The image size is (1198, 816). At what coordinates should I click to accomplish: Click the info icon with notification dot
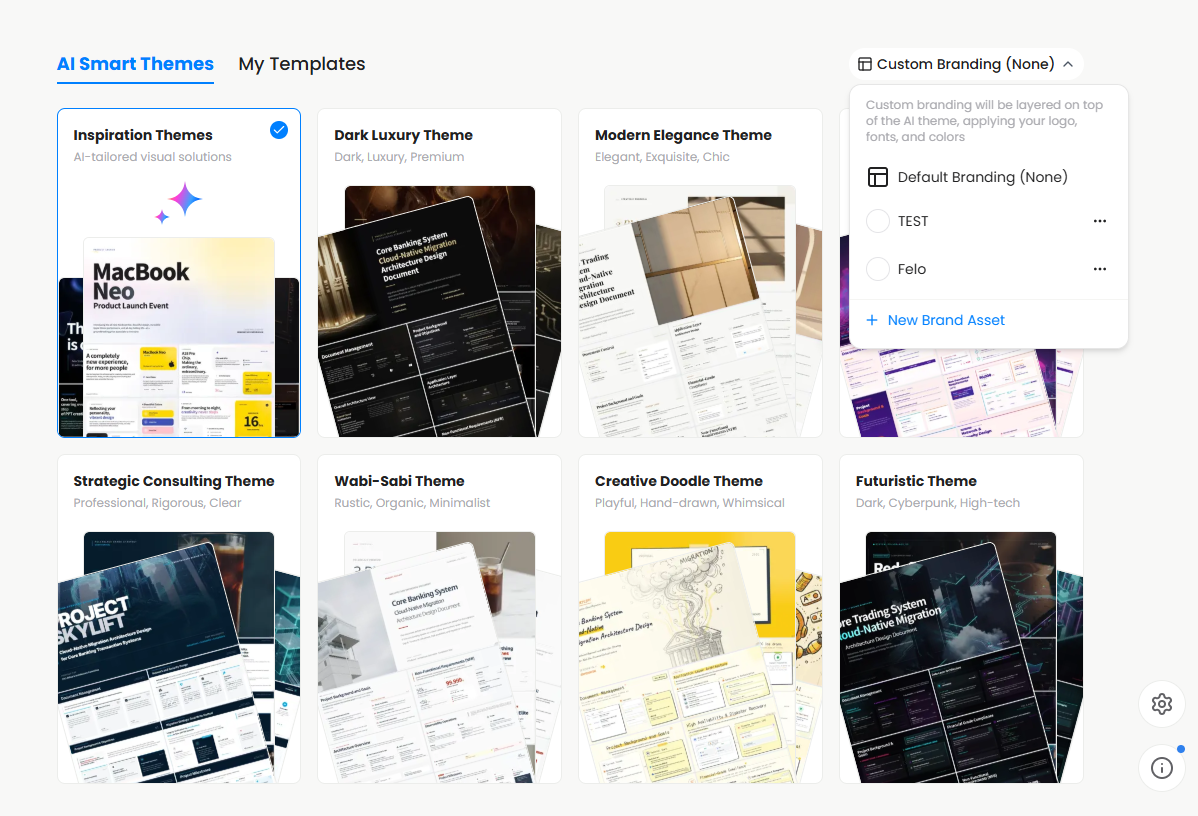tap(1161, 767)
